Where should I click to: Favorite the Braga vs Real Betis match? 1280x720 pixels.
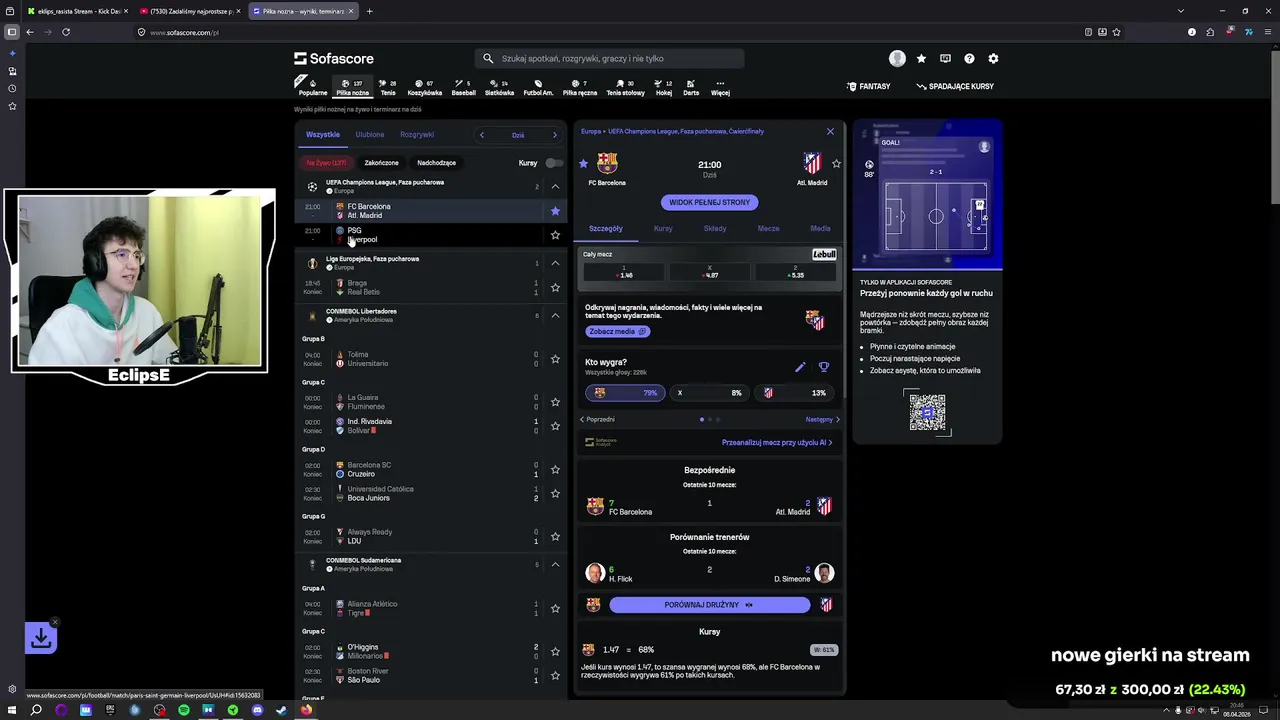tap(555, 288)
